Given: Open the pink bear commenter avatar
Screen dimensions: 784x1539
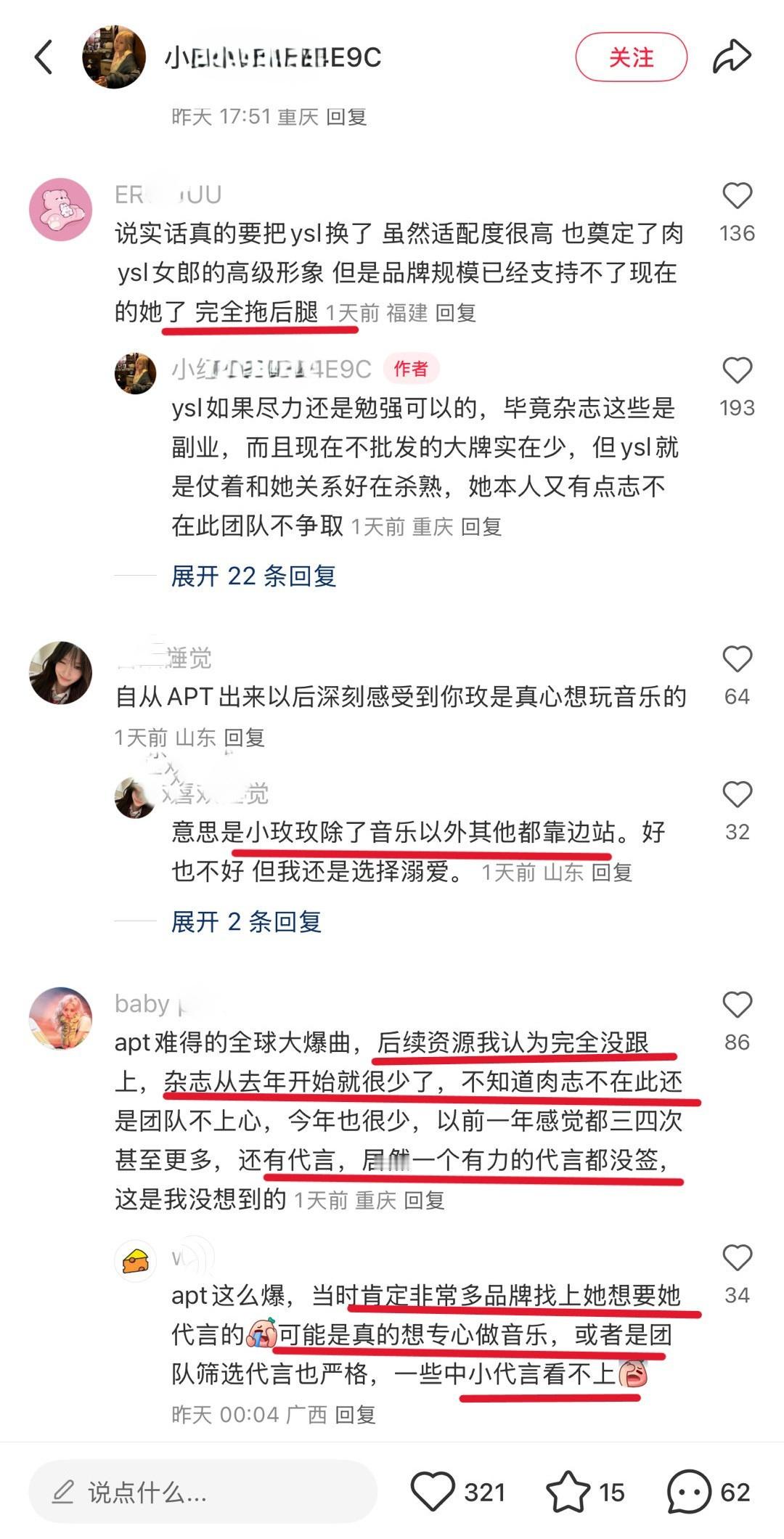Looking at the screenshot, I should tap(60, 210).
